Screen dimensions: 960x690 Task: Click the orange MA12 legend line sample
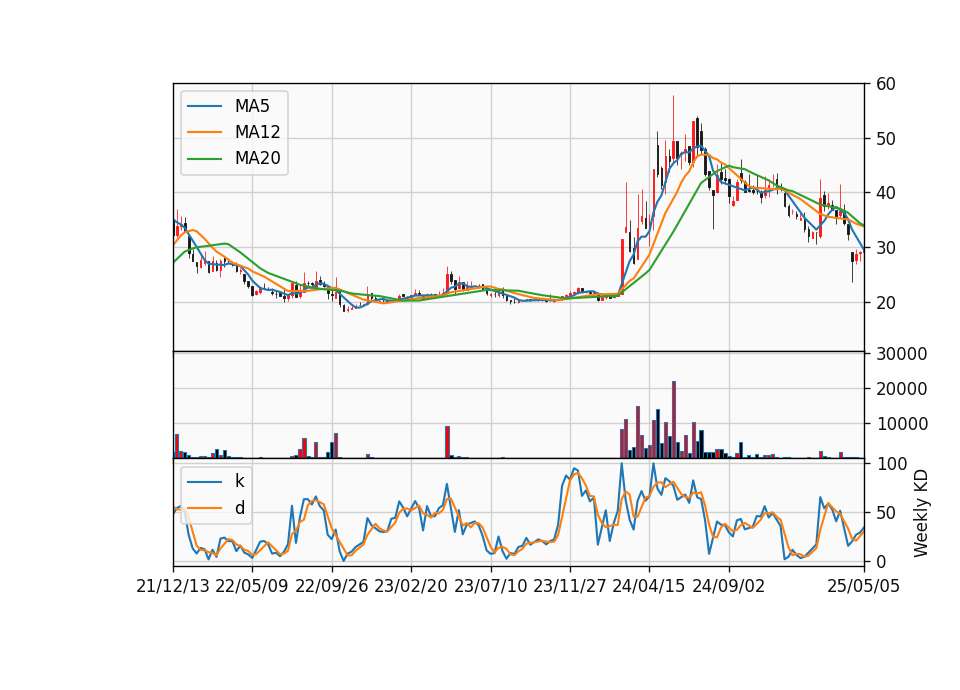(204, 132)
